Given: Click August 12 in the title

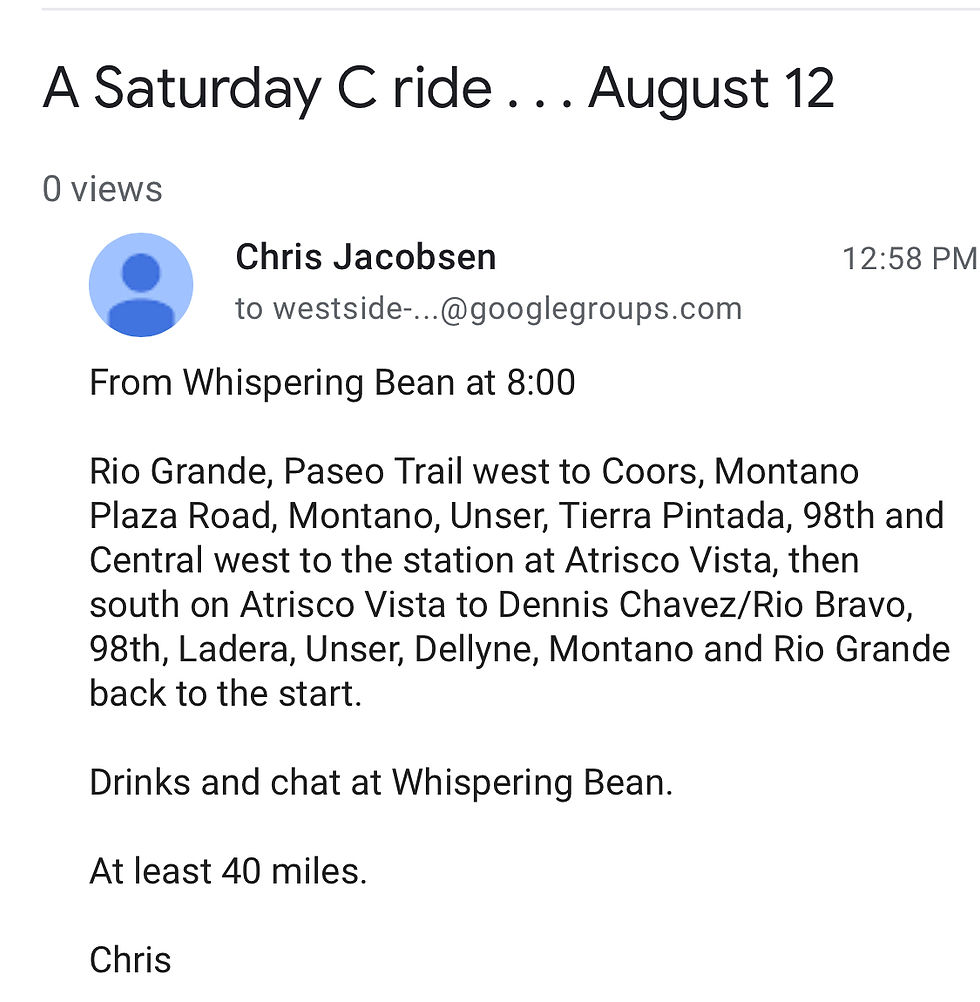Looking at the screenshot, I should 711,89.
